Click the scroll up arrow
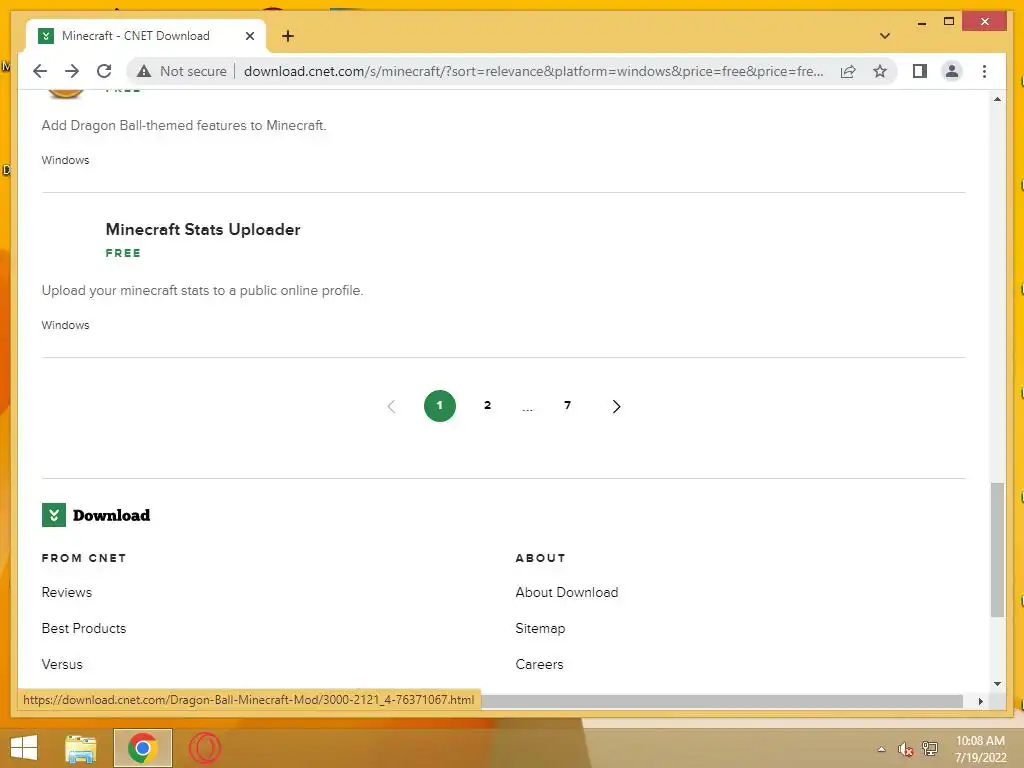This screenshot has width=1024, height=768. [997, 99]
